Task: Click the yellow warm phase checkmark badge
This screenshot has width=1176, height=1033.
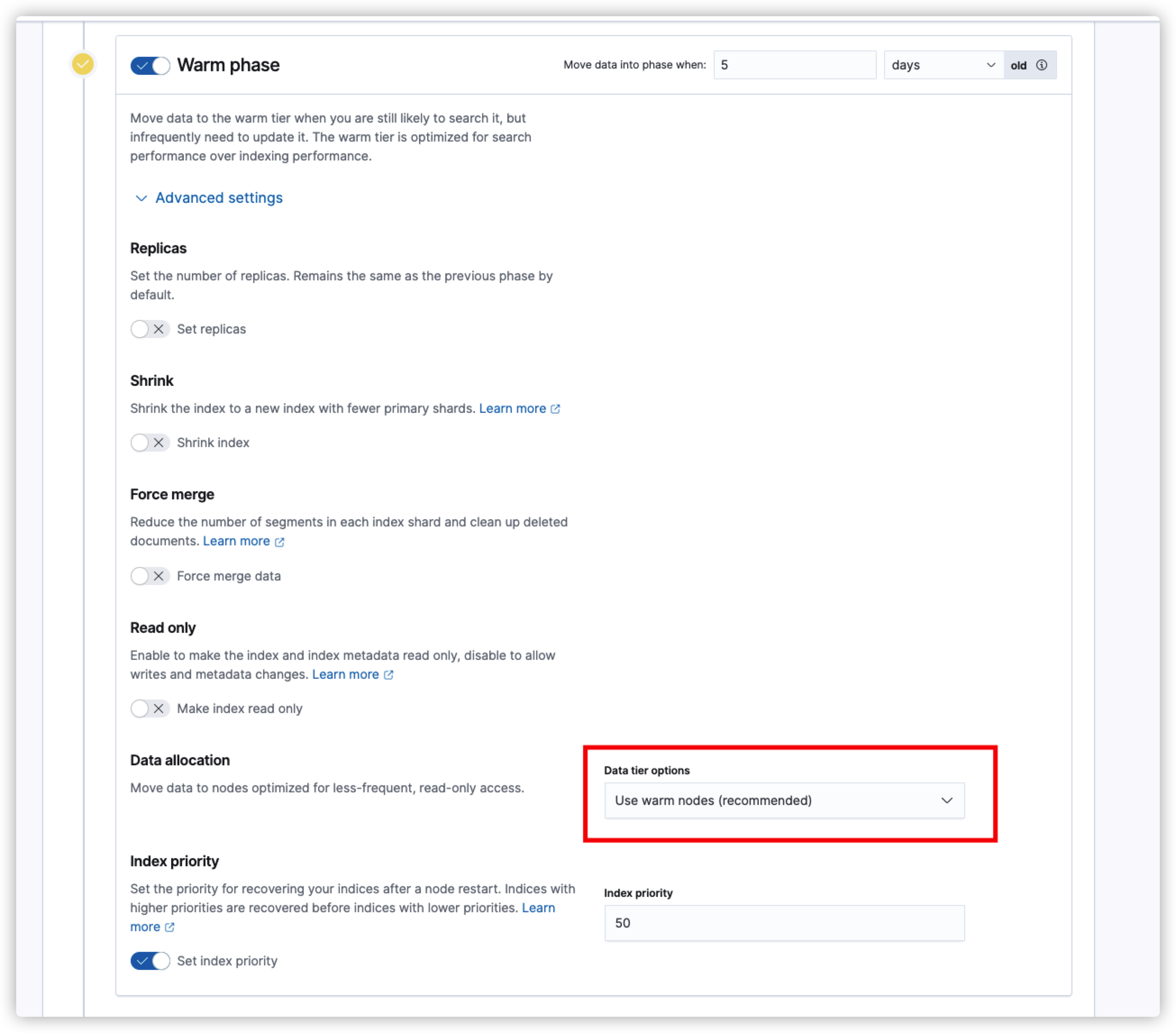Action: pyautogui.click(x=83, y=64)
